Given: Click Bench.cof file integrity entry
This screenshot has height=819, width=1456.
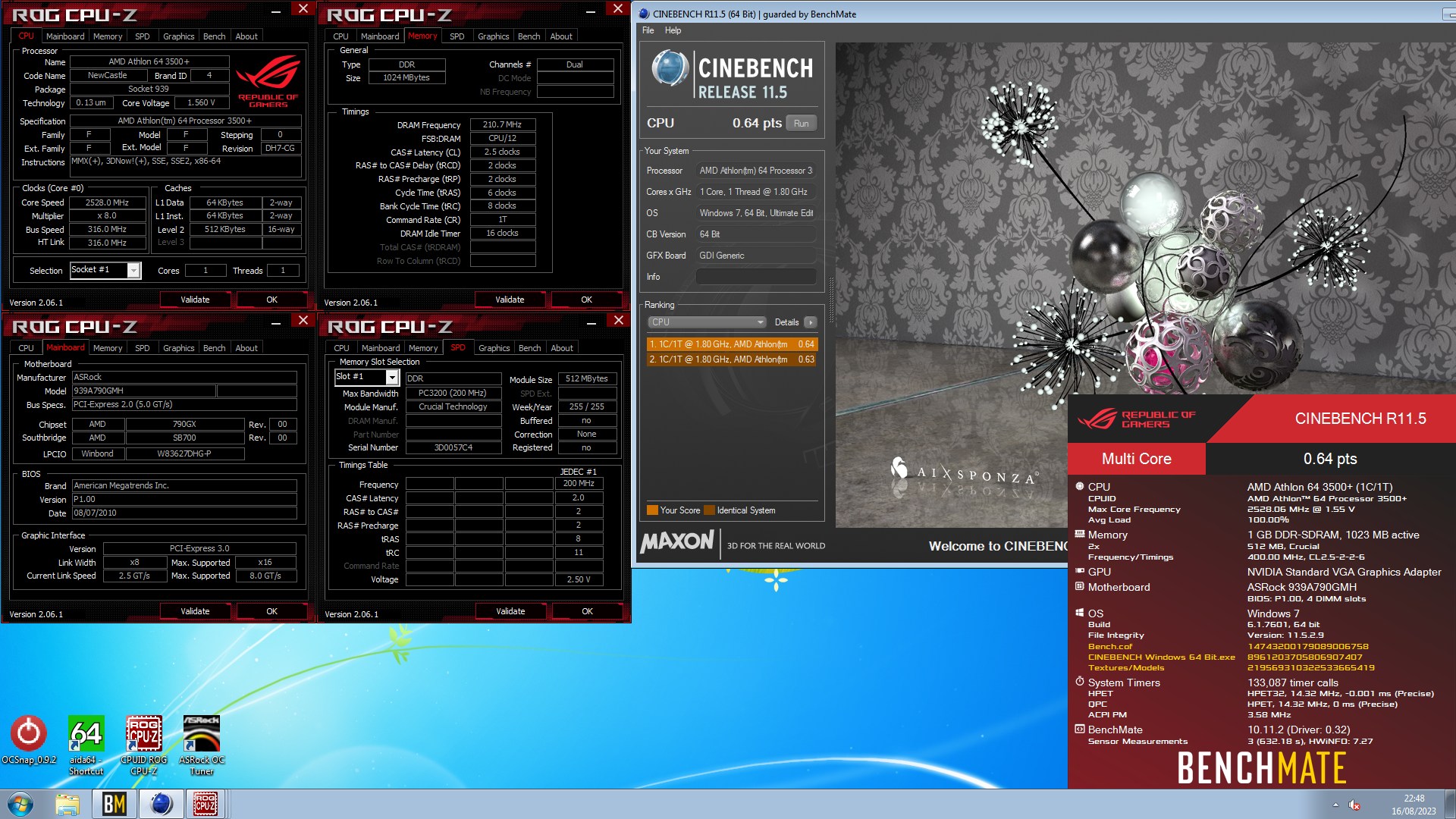Looking at the screenshot, I should 1109,647.
